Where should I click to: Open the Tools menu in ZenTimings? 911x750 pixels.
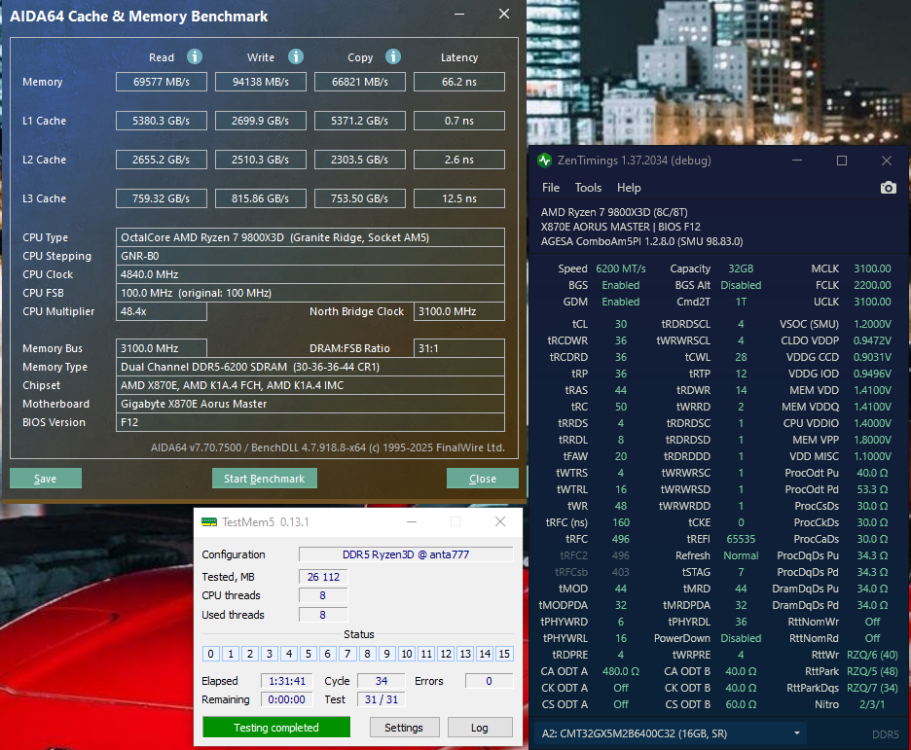[588, 188]
